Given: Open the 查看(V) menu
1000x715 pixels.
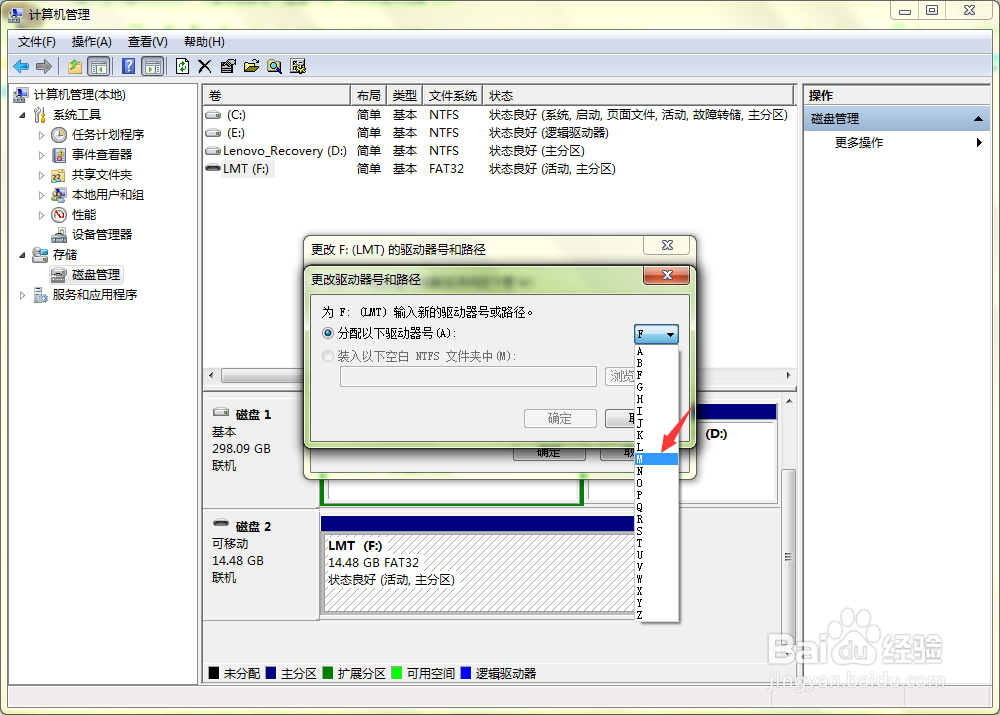Looking at the screenshot, I should [147, 42].
